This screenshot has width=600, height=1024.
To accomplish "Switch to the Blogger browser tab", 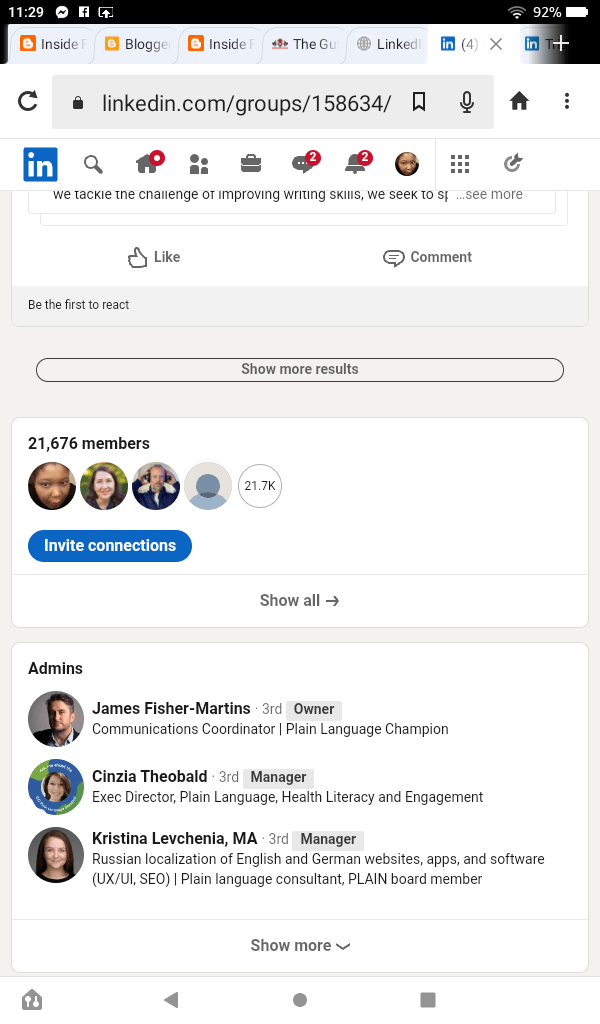I will (x=137, y=44).
